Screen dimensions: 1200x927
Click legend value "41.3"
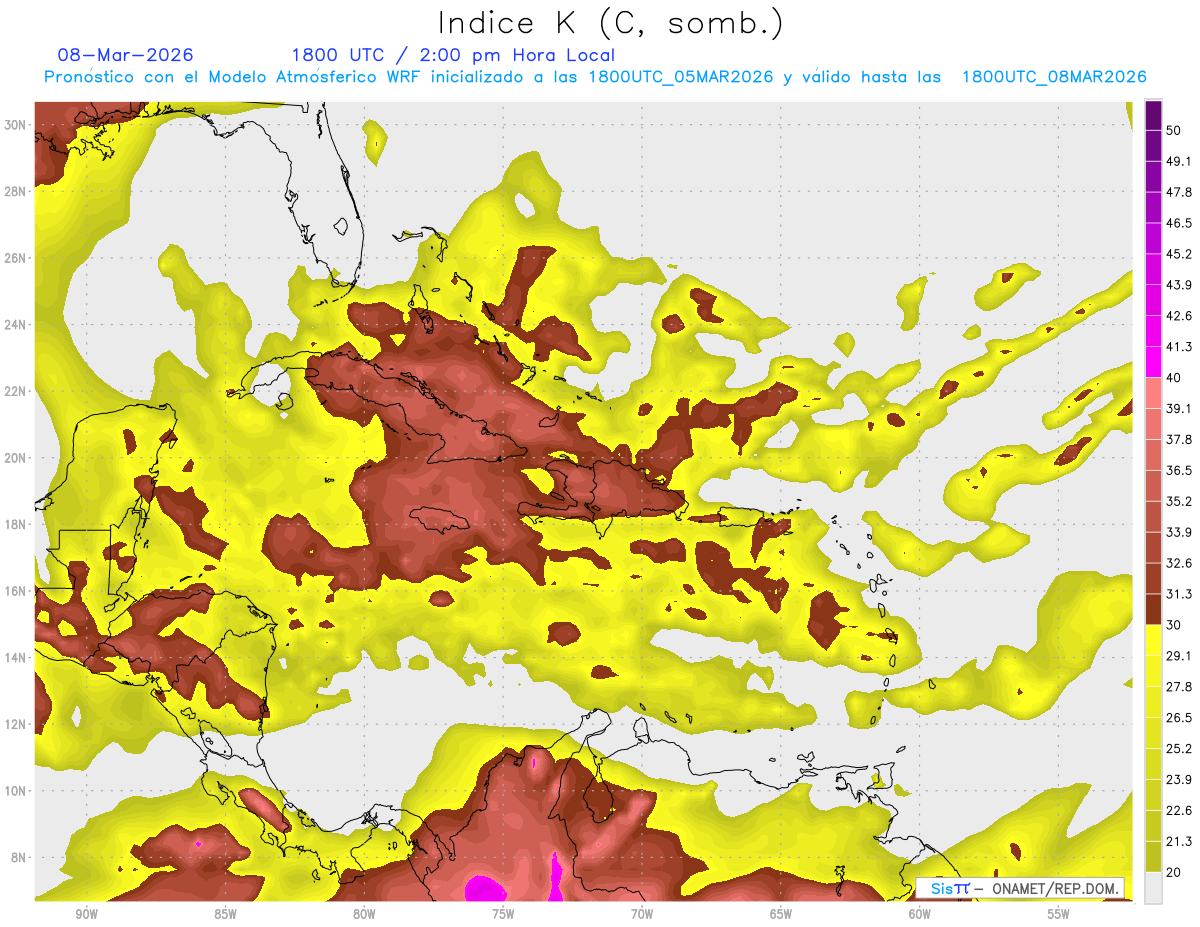point(1179,347)
